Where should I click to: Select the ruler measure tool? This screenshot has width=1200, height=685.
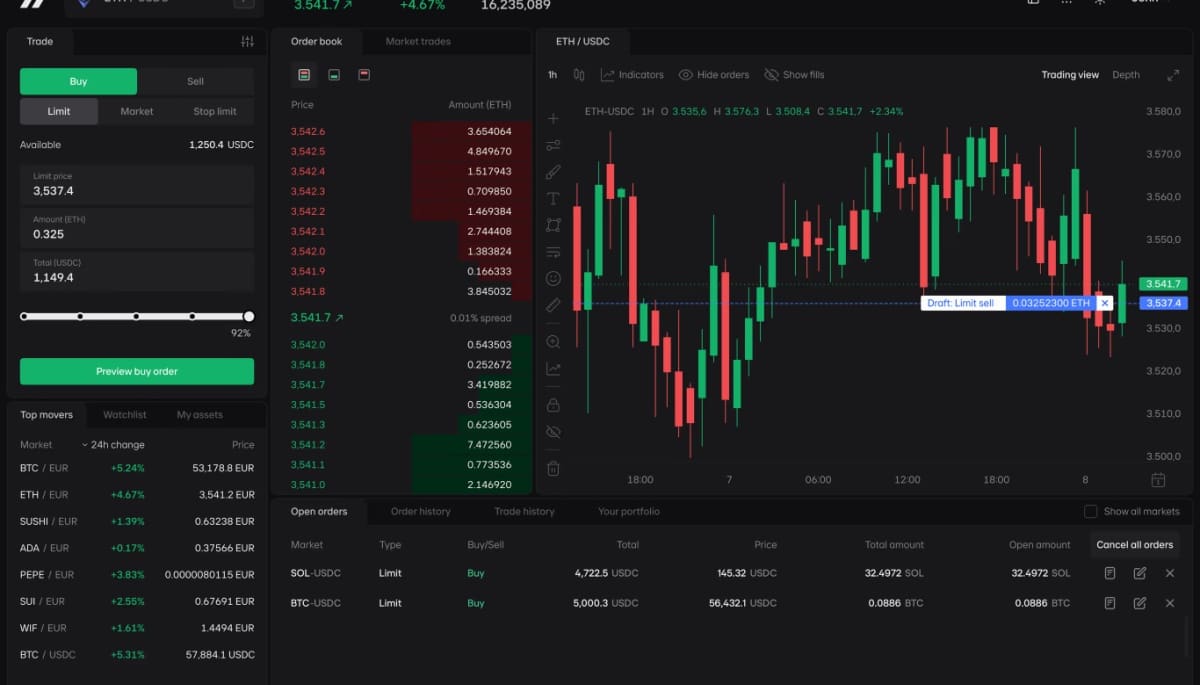553,305
